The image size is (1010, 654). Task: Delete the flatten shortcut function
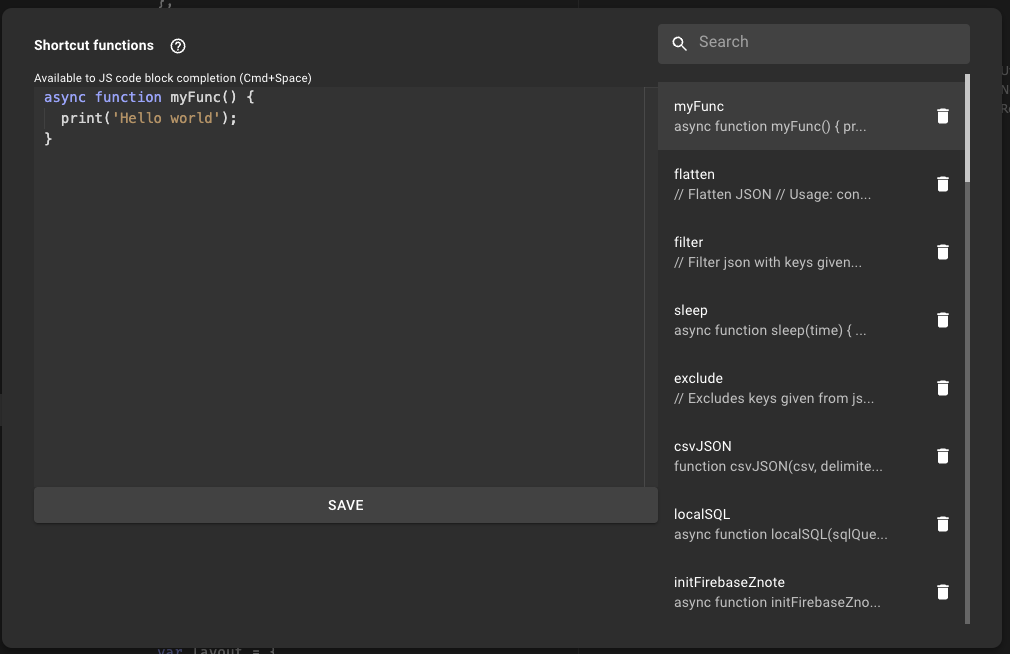pyautogui.click(x=942, y=184)
